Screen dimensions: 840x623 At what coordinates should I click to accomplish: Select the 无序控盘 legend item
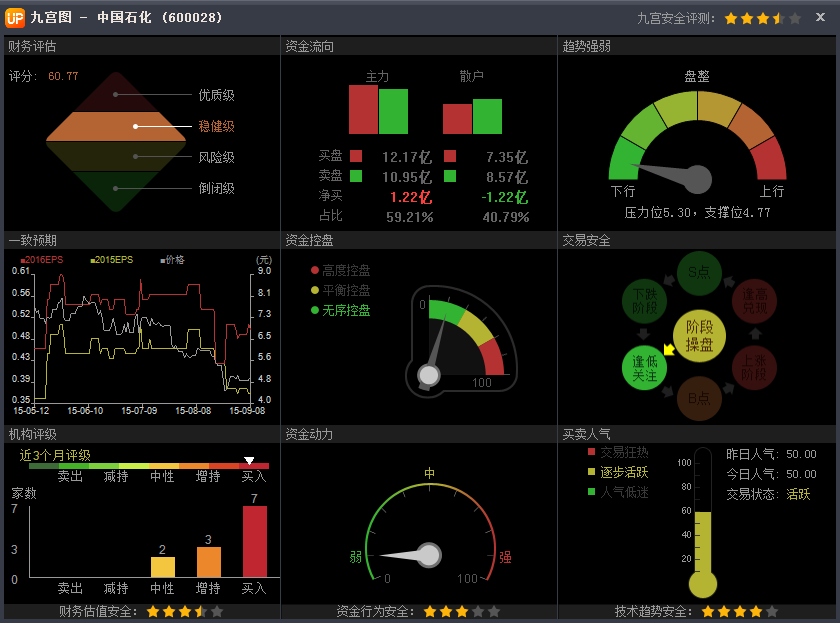(x=340, y=311)
